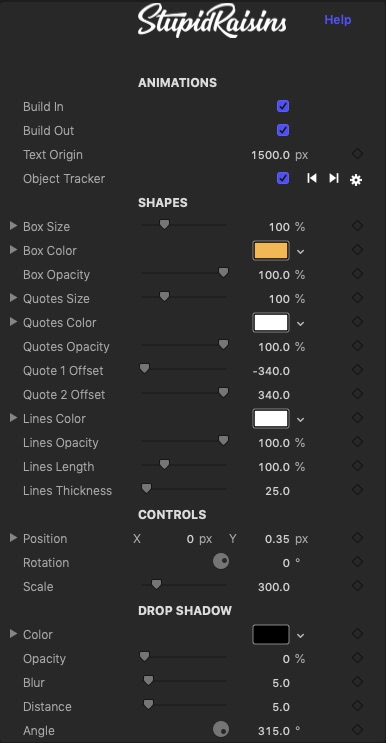This screenshot has width=386, height=743.
Task: Click the drop shadow Angle dial
Action: point(221,729)
